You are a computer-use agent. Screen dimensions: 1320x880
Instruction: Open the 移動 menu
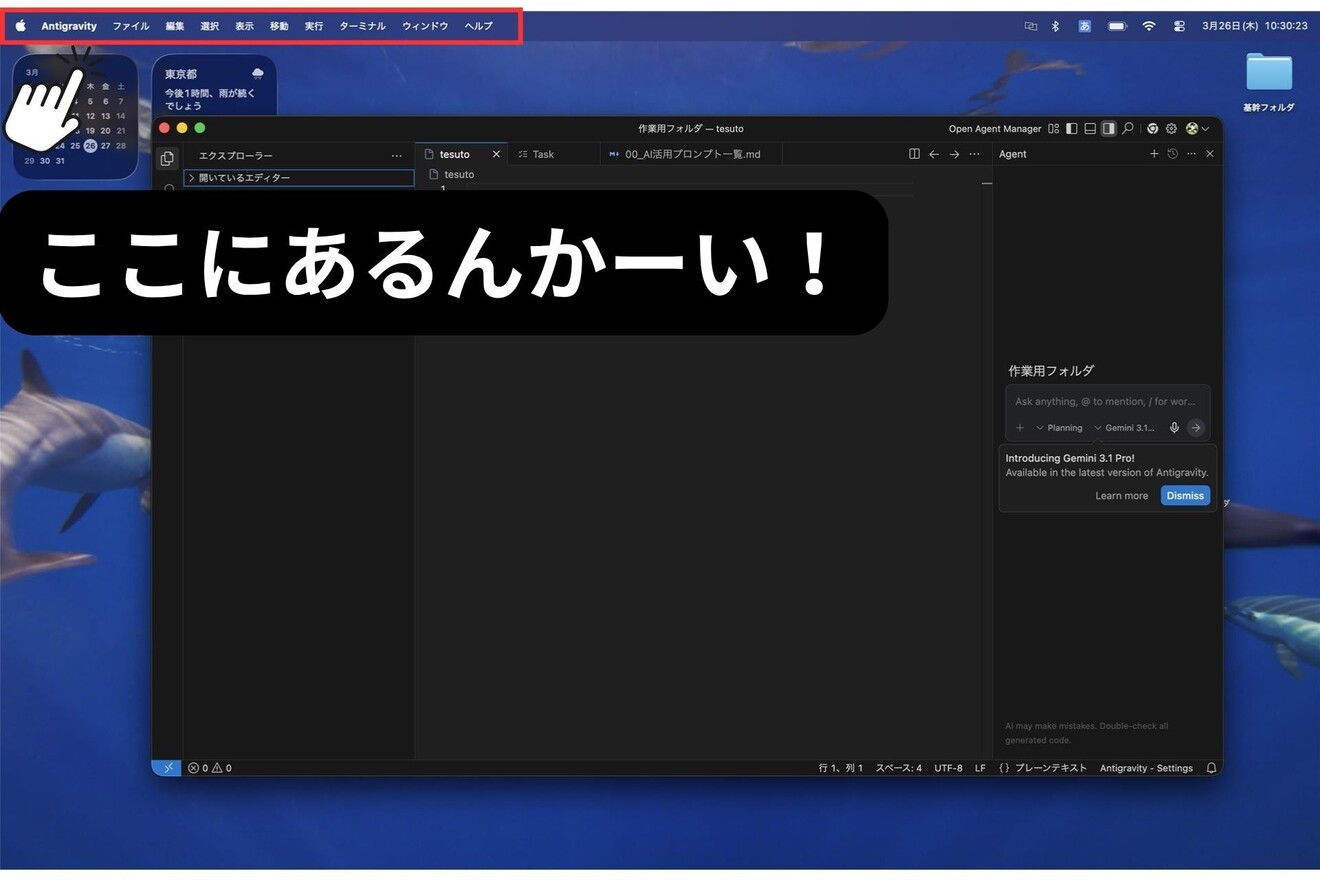pyautogui.click(x=279, y=26)
